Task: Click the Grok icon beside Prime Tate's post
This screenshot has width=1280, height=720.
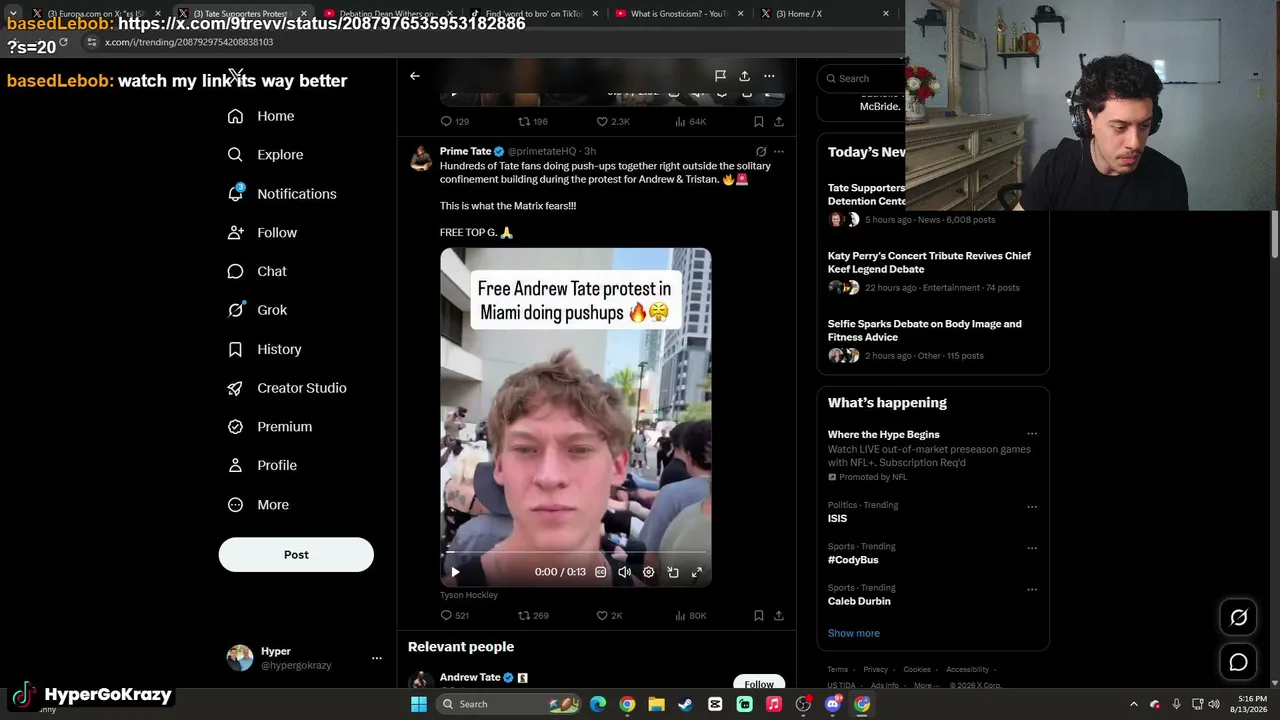Action: click(761, 152)
